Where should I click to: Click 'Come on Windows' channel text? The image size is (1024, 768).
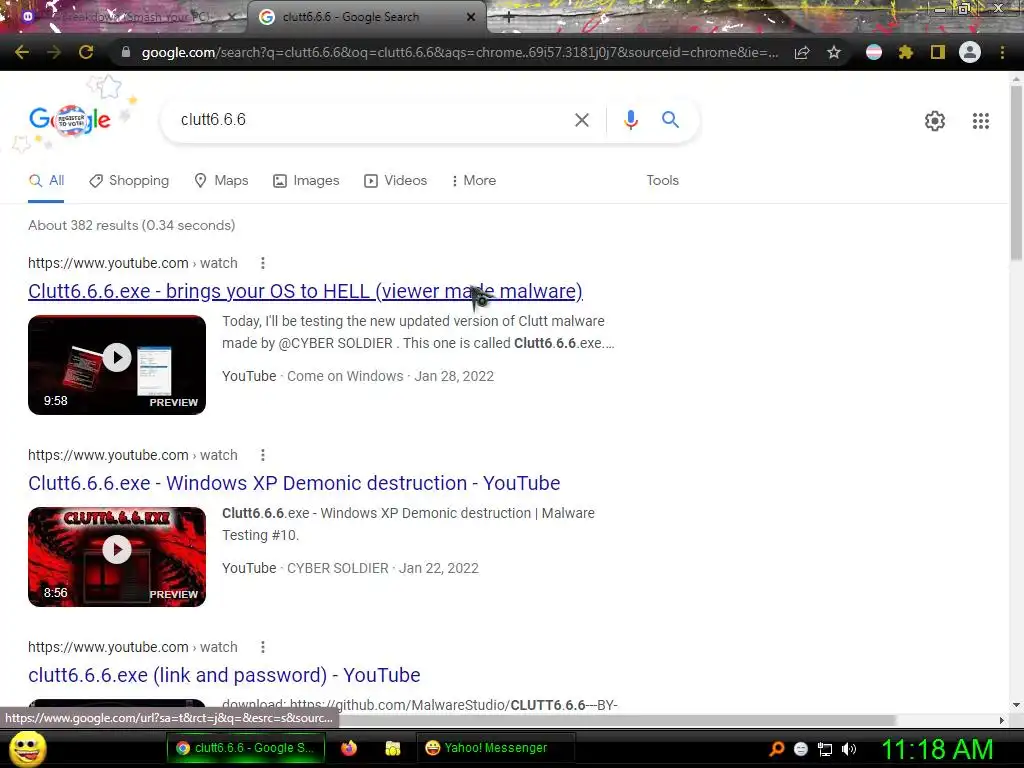(x=345, y=377)
